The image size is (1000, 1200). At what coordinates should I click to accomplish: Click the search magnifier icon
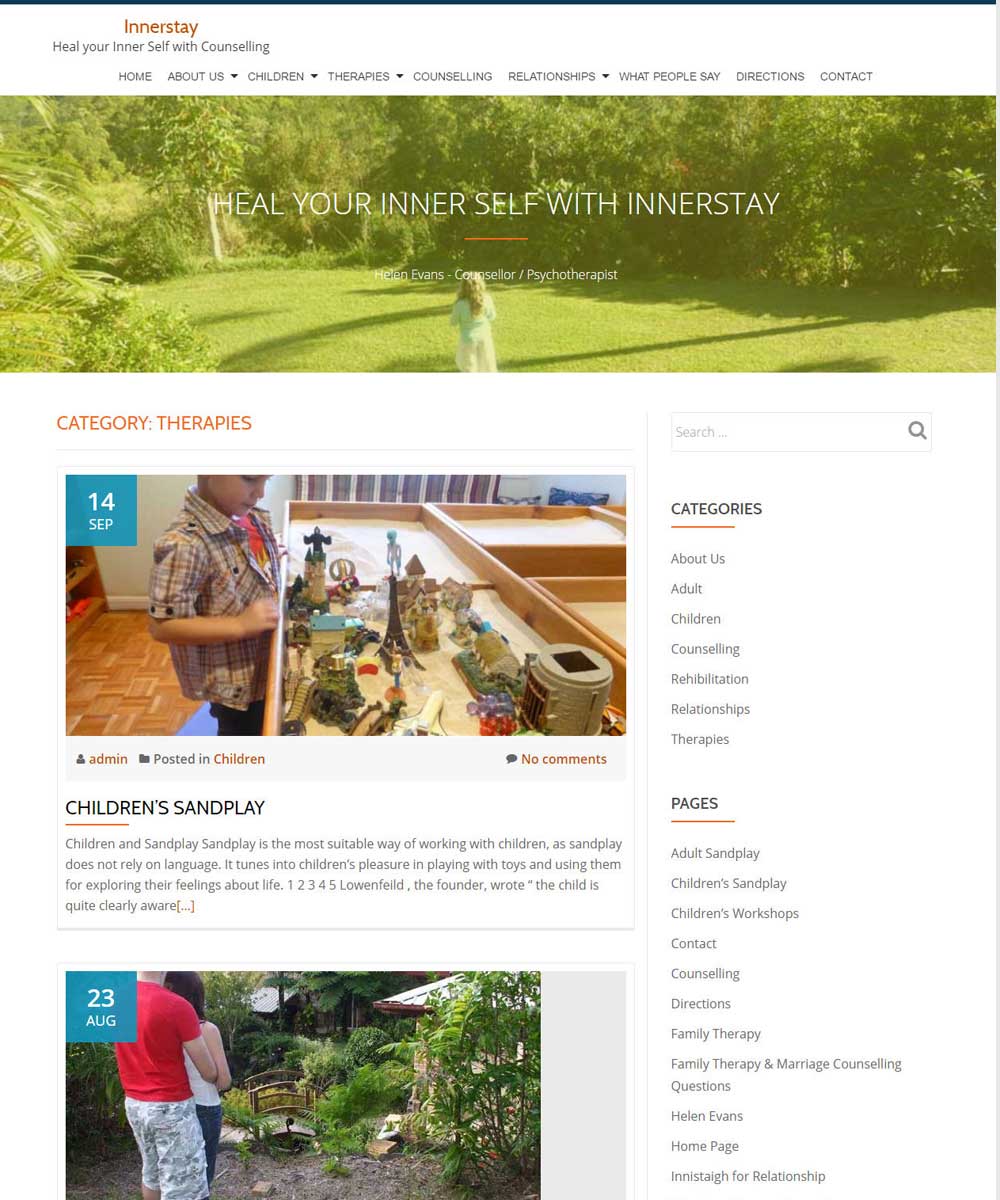(x=917, y=431)
